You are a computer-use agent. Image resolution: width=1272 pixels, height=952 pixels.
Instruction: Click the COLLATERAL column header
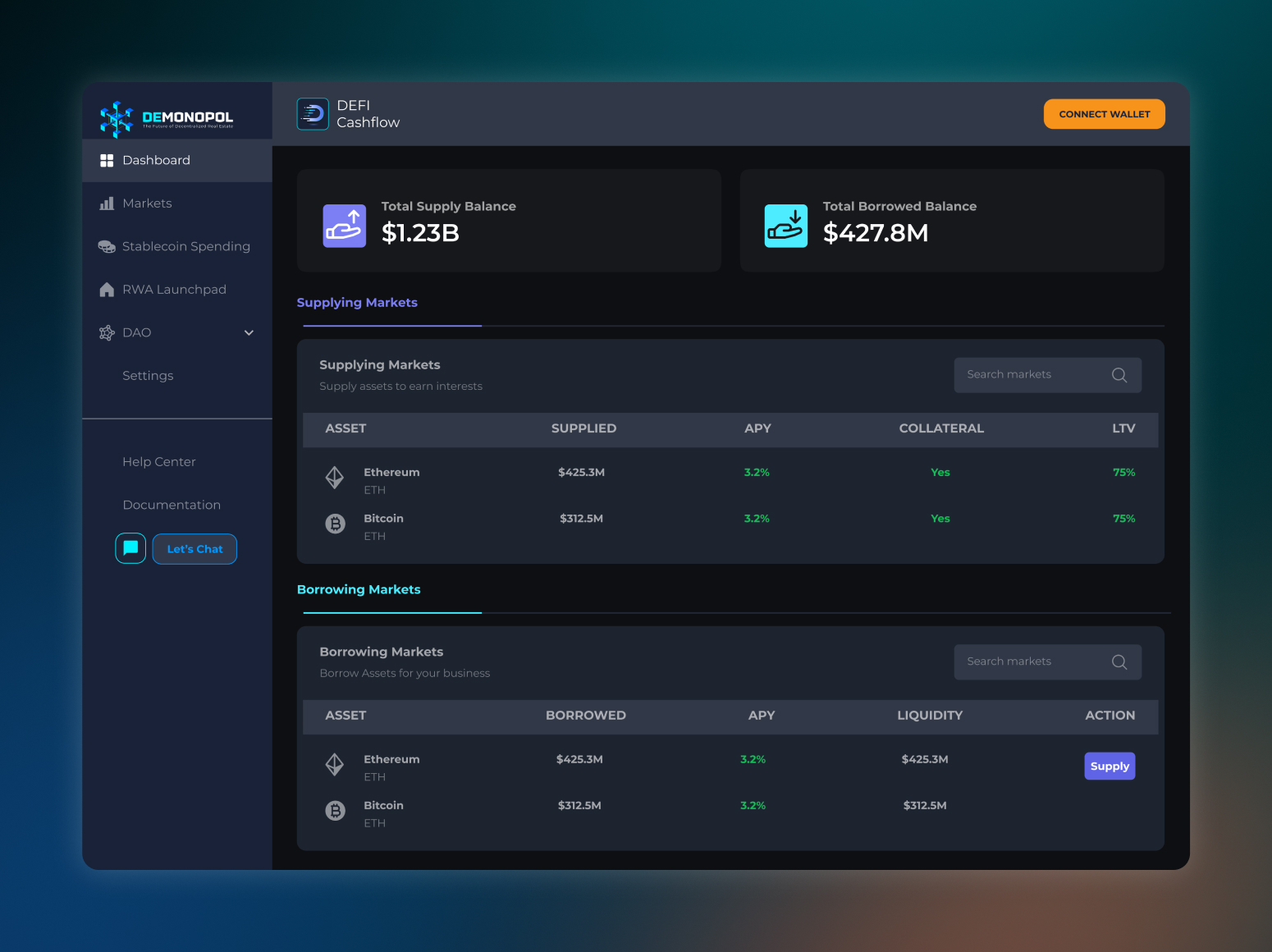click(x=941, y=428)
